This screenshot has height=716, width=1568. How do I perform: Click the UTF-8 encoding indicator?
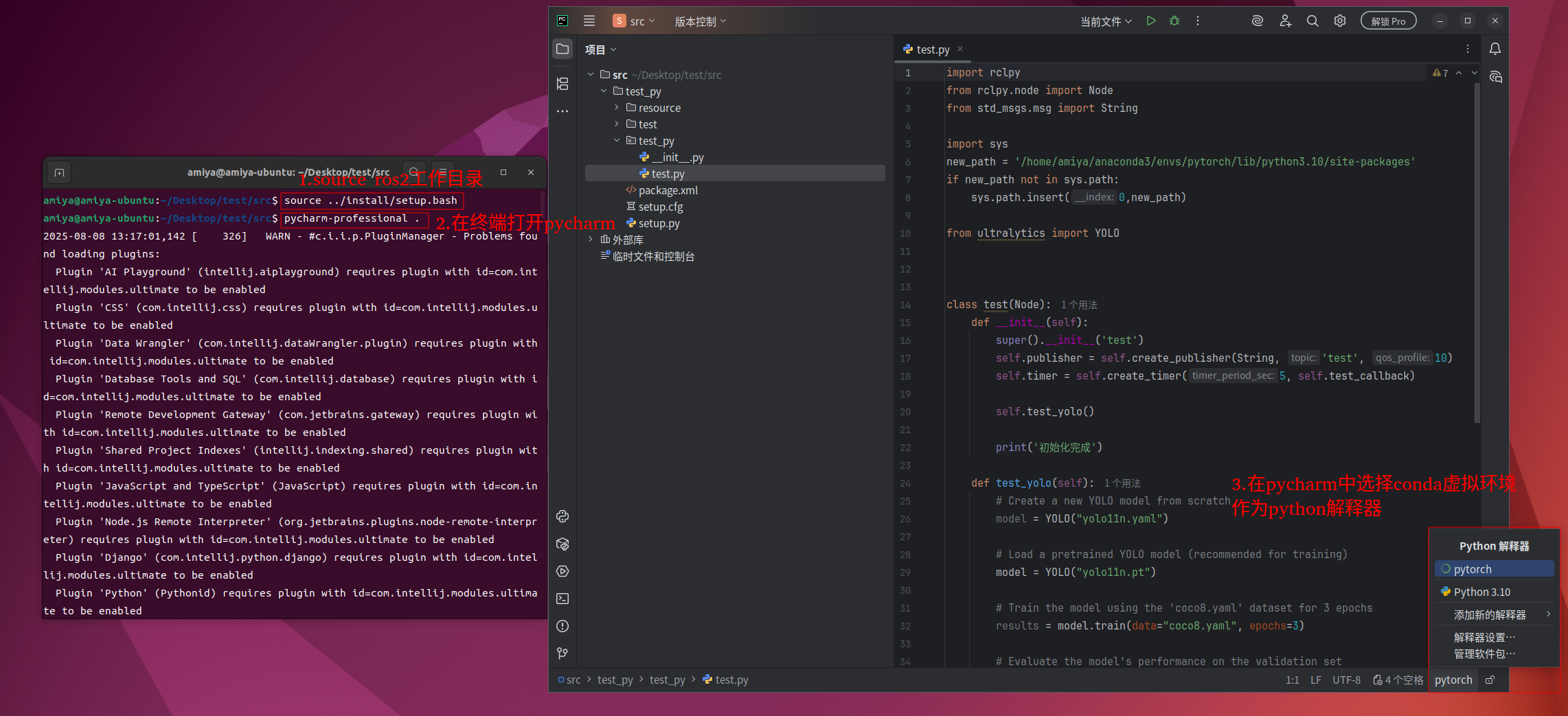click(1346, 680)
